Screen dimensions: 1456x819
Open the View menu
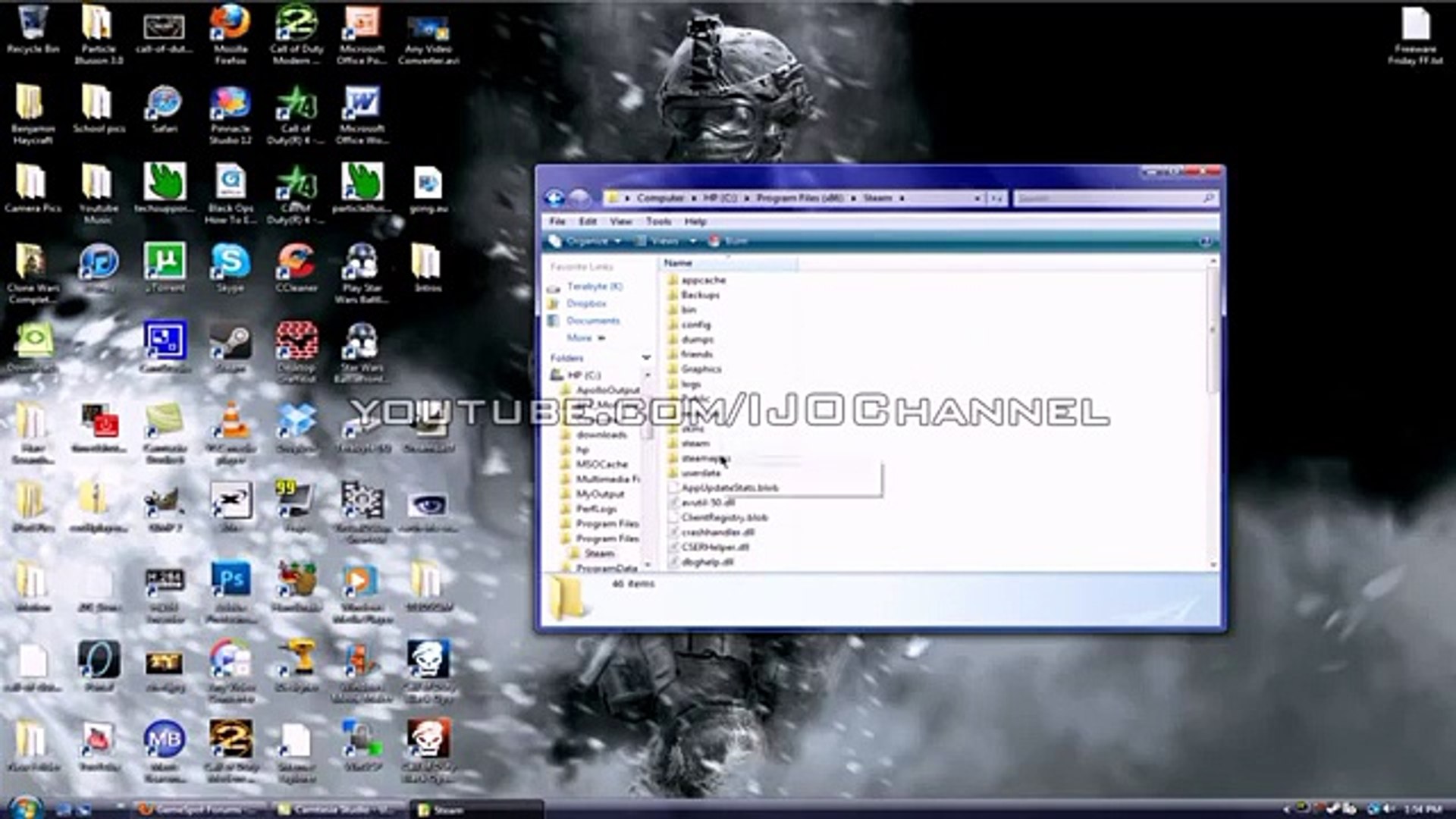click(620, 221)
